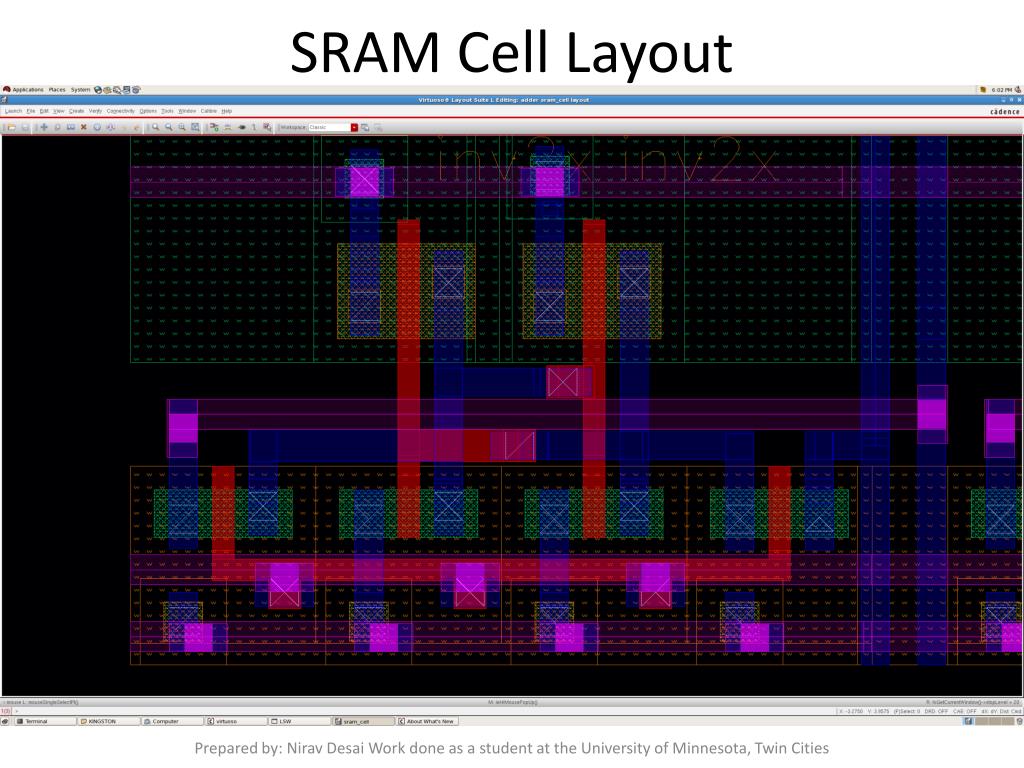Click the Workspace Classic text field
The height and width of the screenshot is (768, 1024).
[329, 127]
